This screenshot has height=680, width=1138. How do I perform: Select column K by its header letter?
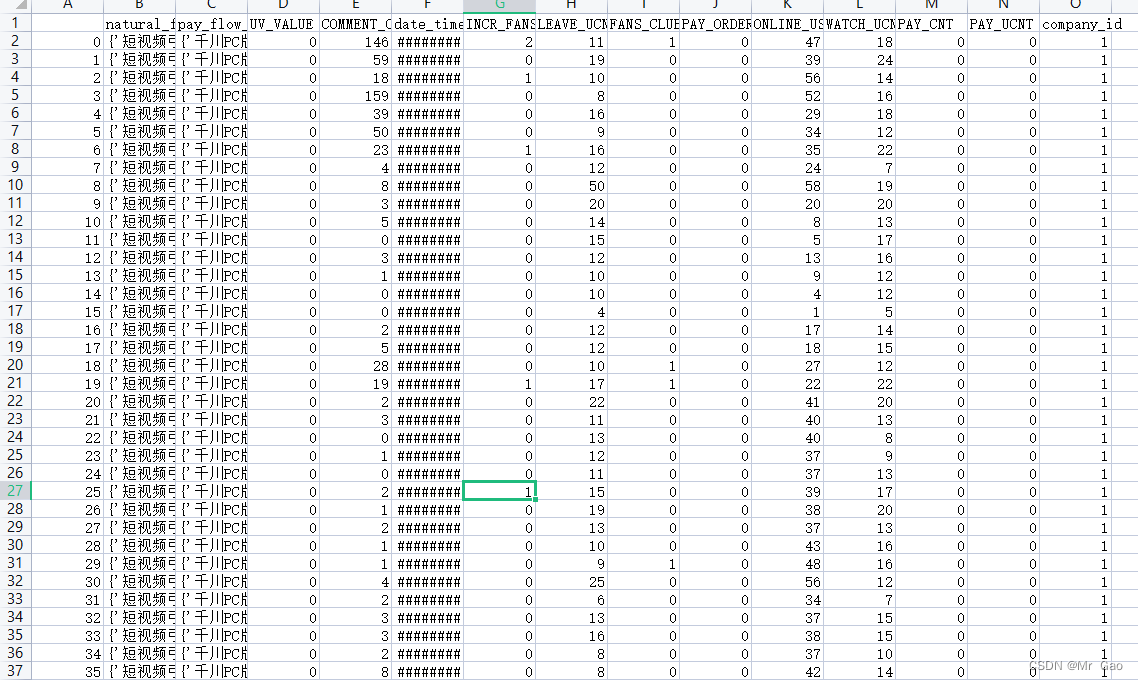(x=787, y=5)
